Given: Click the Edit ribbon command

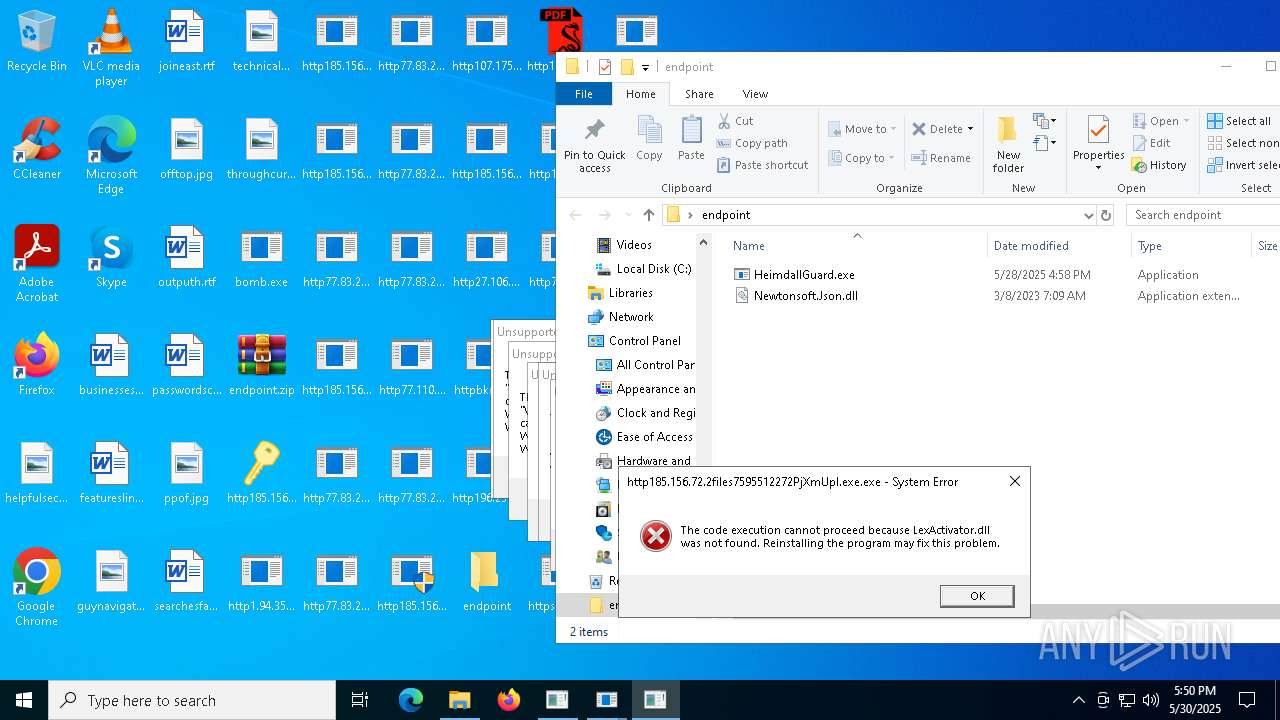Looking at the screenshot, I should (x=1151, y=143).
